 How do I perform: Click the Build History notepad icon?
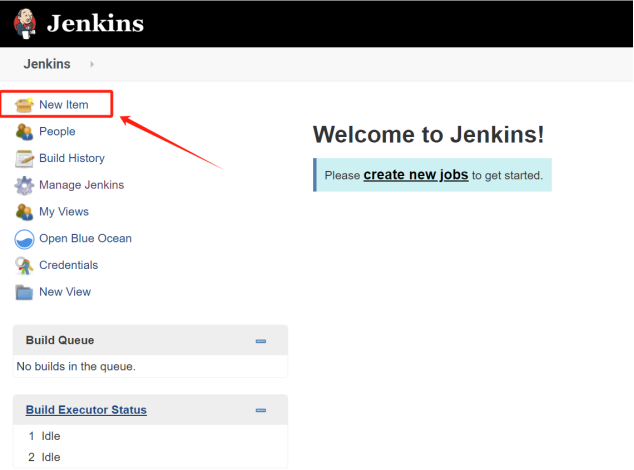click(x=24, y=159)
